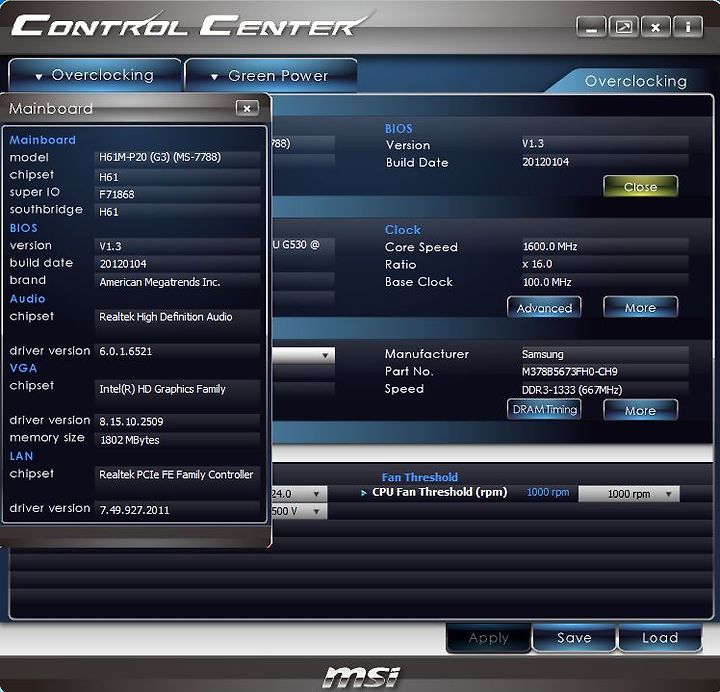
Task: Minimize the Control Center window
Action: tap(591, 27)
